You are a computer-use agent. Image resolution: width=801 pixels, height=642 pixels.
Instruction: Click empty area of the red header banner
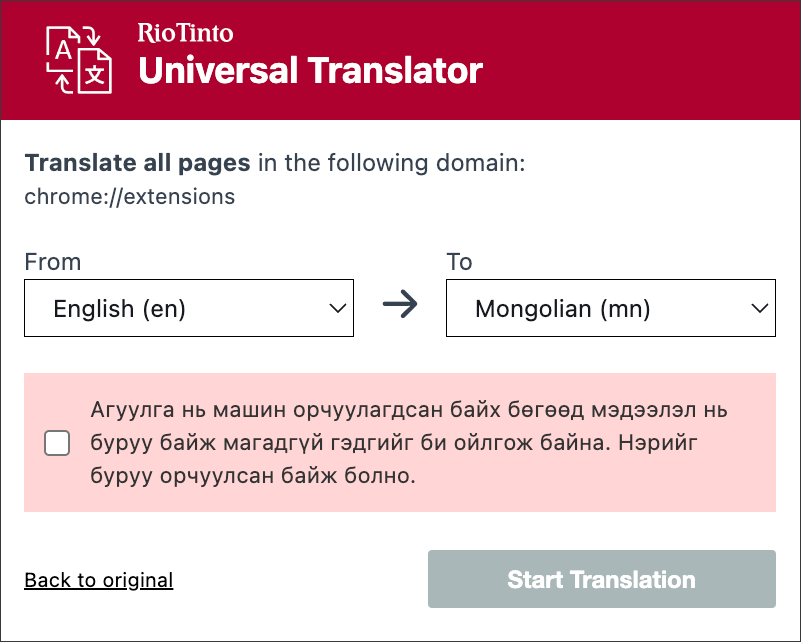tap(640, 60)
